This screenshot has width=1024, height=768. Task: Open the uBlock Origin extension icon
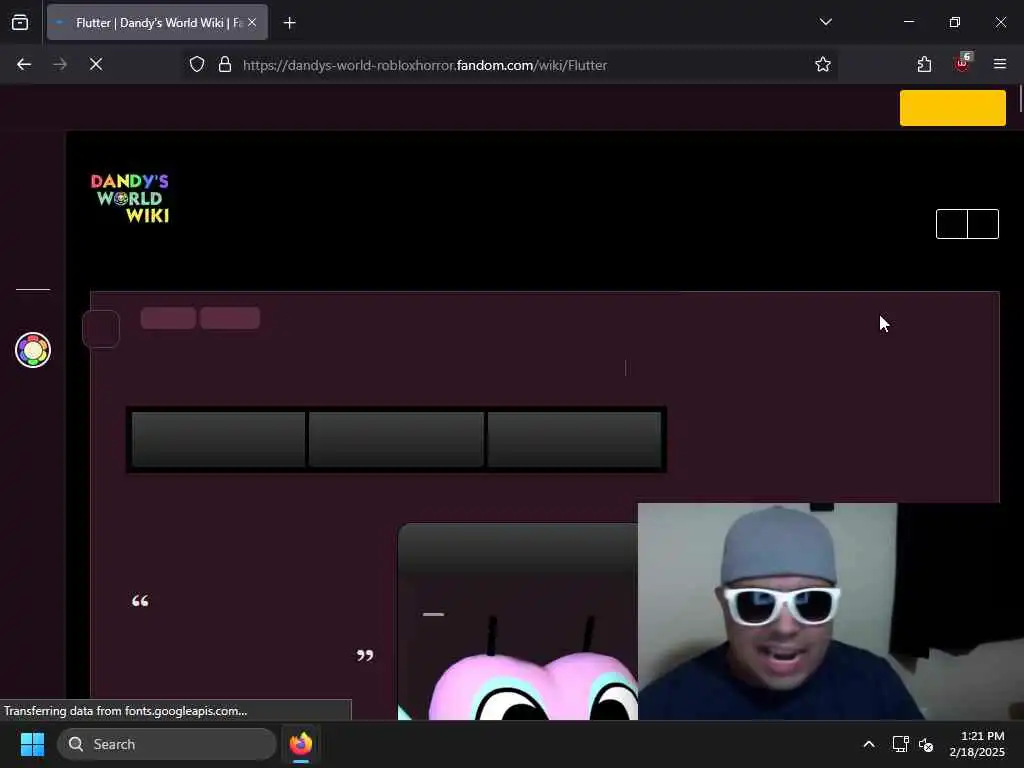tap(963, 63)
